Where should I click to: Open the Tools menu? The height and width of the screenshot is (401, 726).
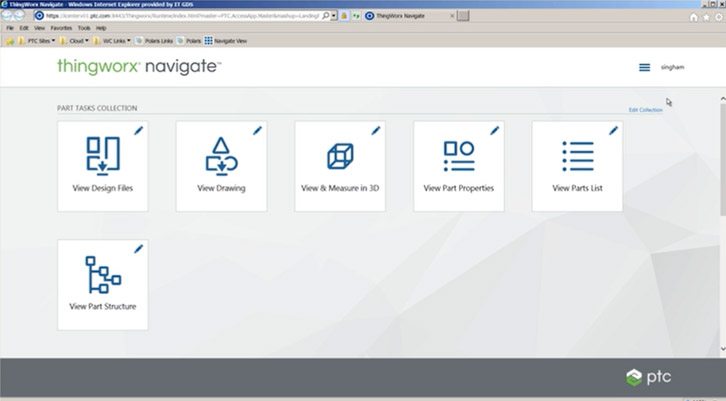pos(84,28)
